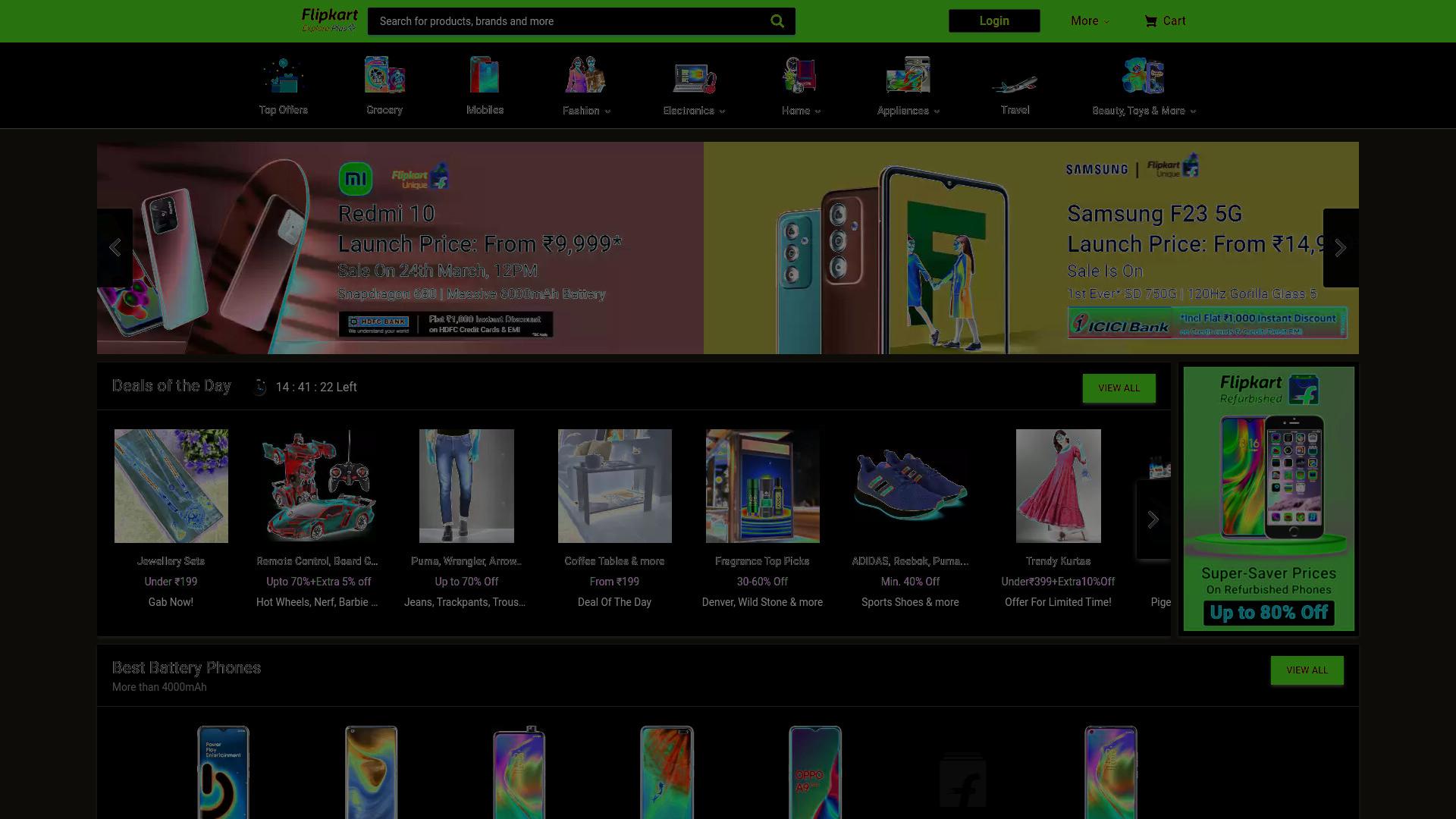View all Deals of the Day
1456x819 pixels.
1119,388
